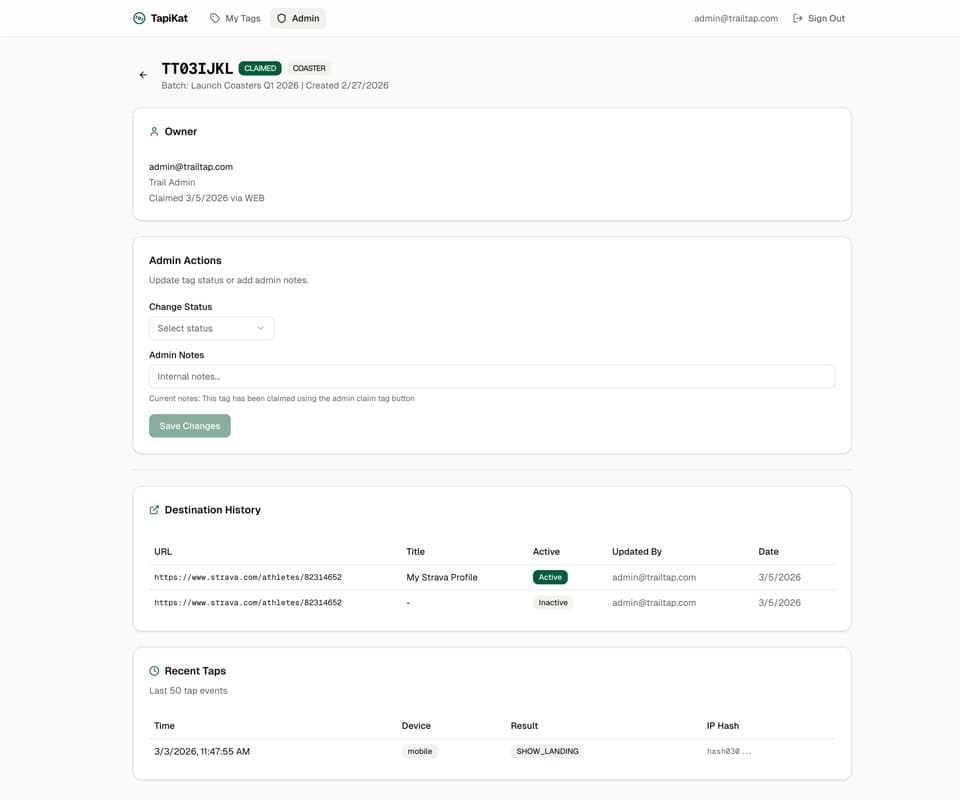Click admin@trailtap.com in the top navigation
This screenshot has width=960, height=800.
click(x=736, y=18)
